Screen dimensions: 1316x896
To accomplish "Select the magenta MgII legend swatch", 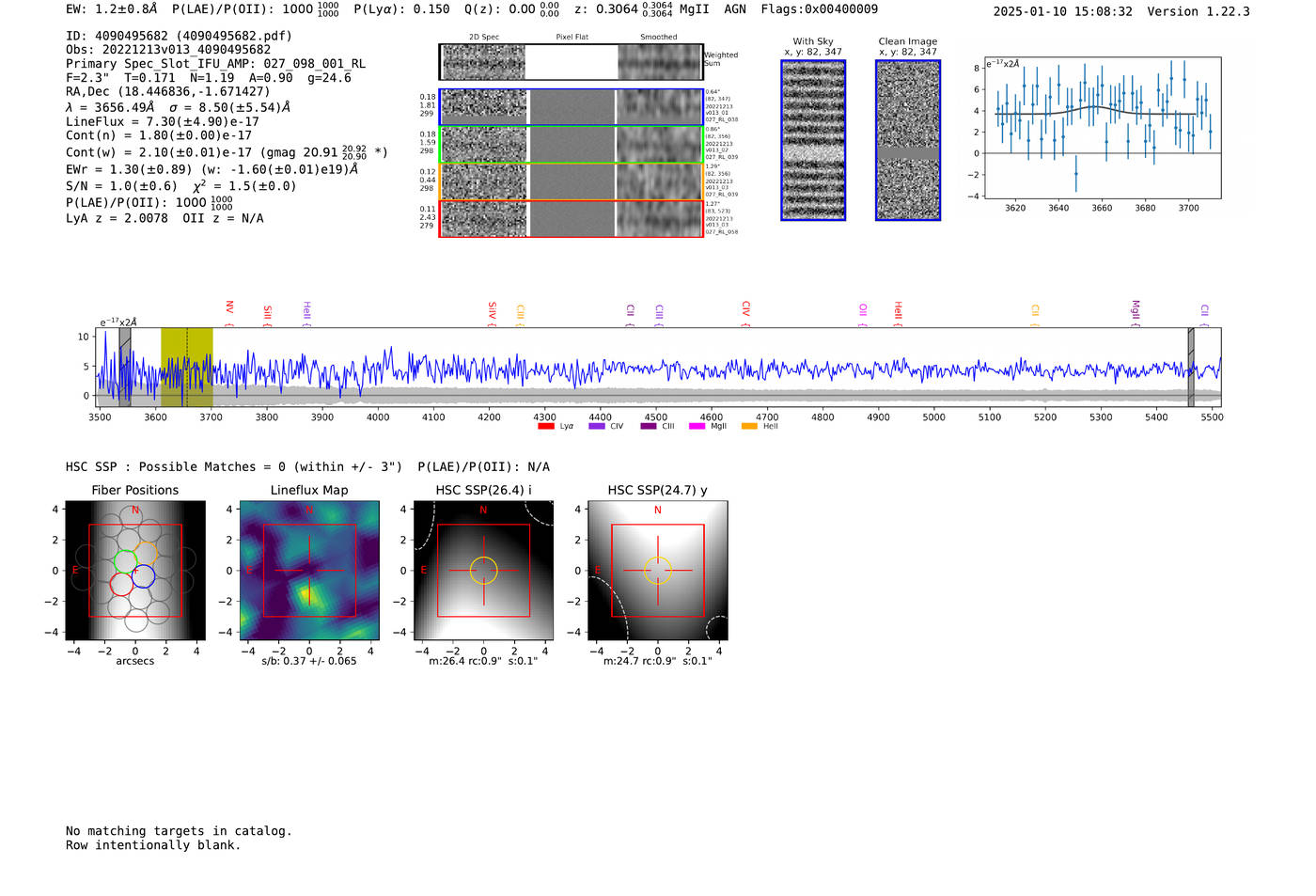I will pyautogui.click(x=697, y=427).
